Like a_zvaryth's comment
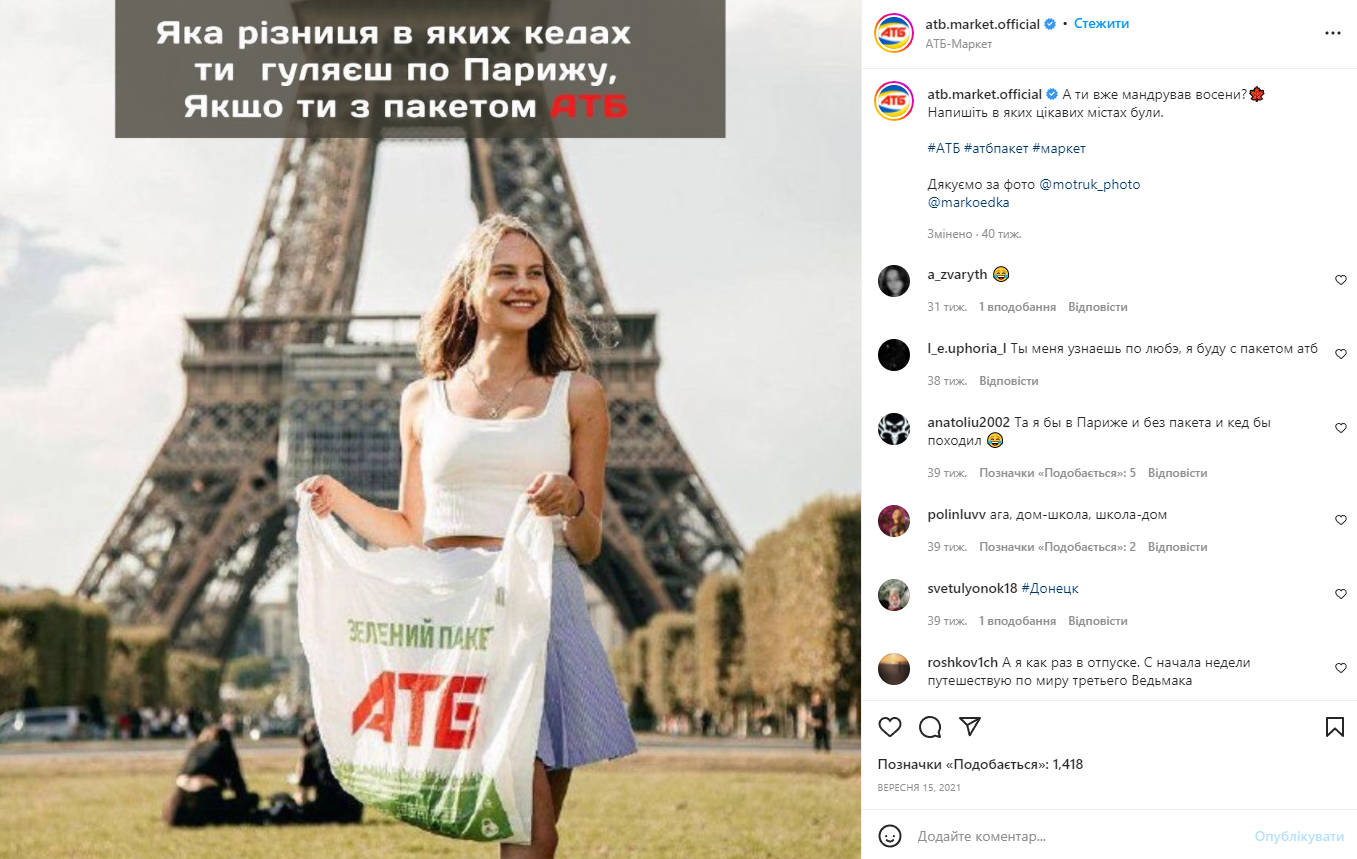Viewport: 1357px width, 859px height. point(1341,281)
